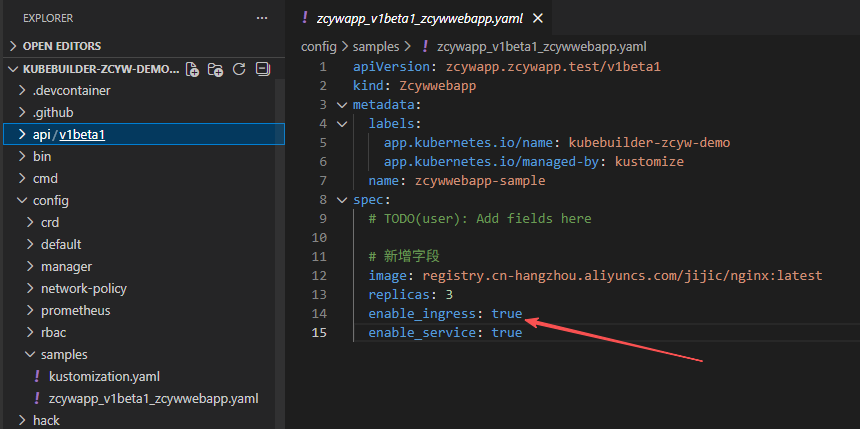The height and width of the screenshot is (429, 860).
Task: Click the New File icon in Explorer
Action: coord(193,69)
